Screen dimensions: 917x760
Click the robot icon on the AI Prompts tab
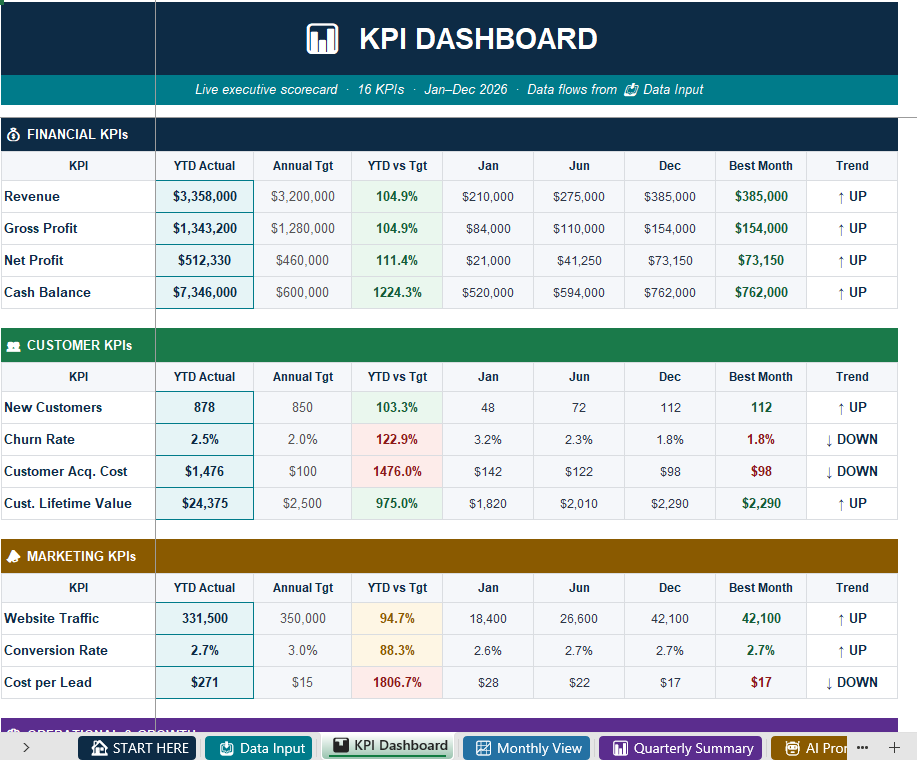[x=792, y=748]
